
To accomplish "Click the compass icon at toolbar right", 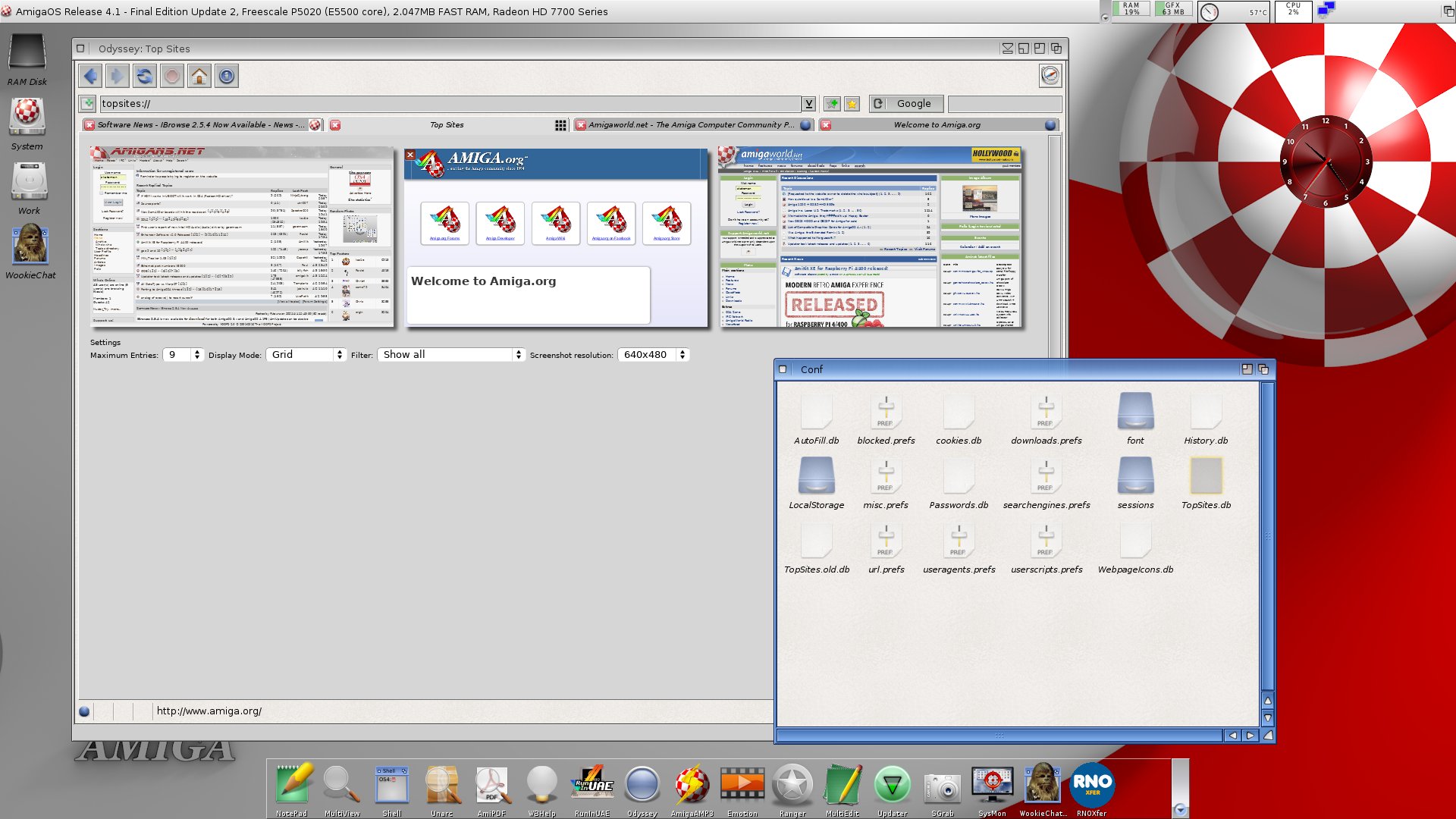I will pos(1050,75).
